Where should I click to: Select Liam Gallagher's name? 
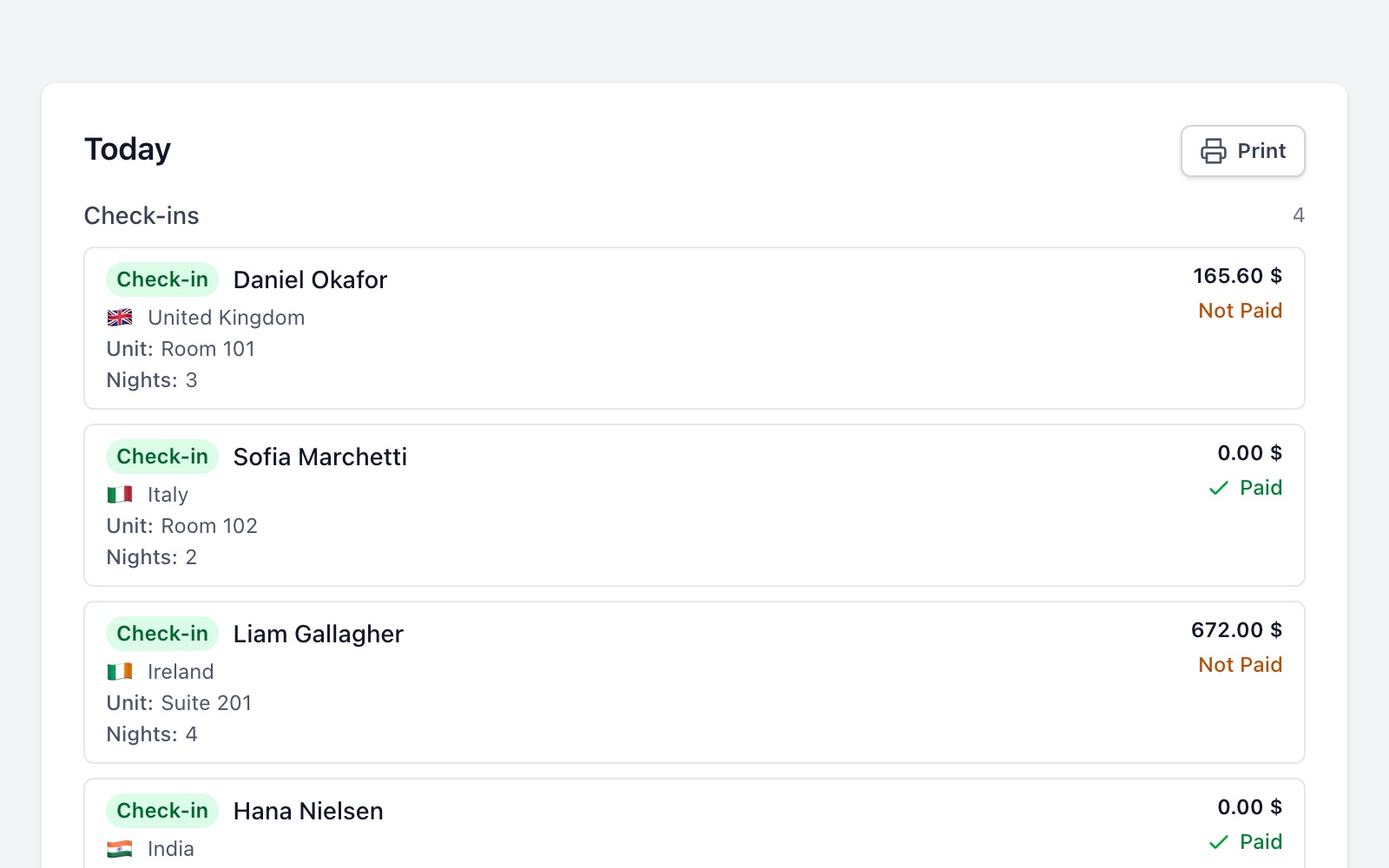(318, 634)
